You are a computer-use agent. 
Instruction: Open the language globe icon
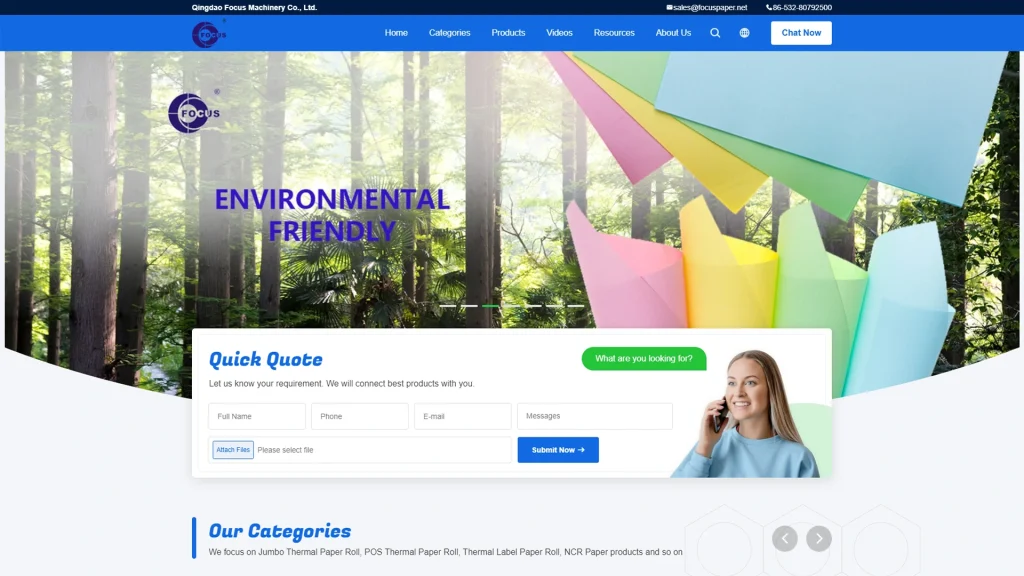click(744, 33)
